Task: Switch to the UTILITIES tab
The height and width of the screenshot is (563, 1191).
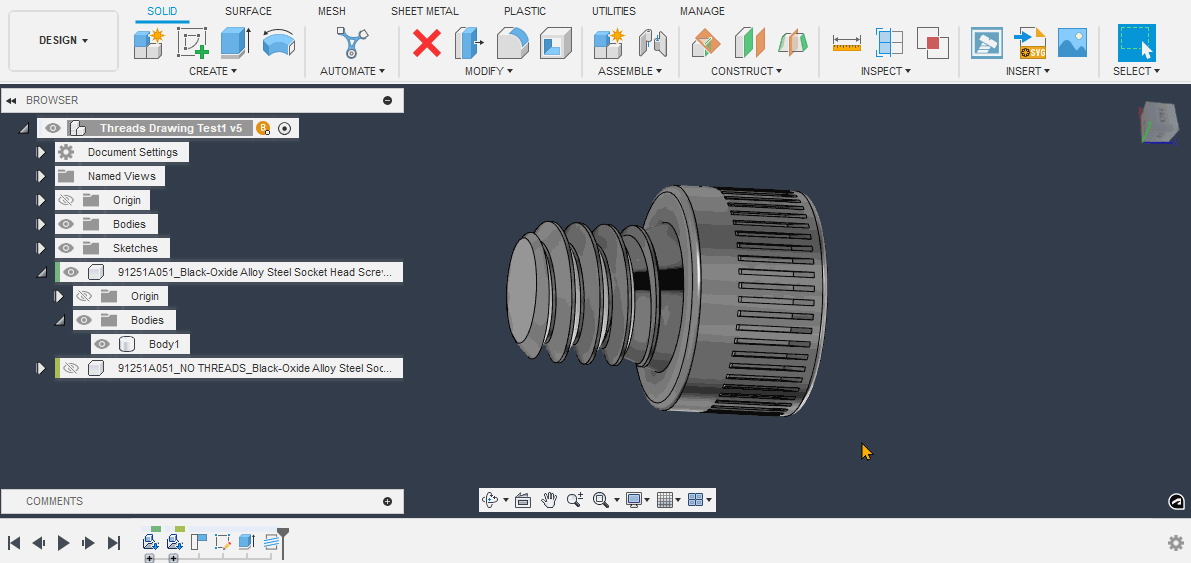Action: pos(614,11)
